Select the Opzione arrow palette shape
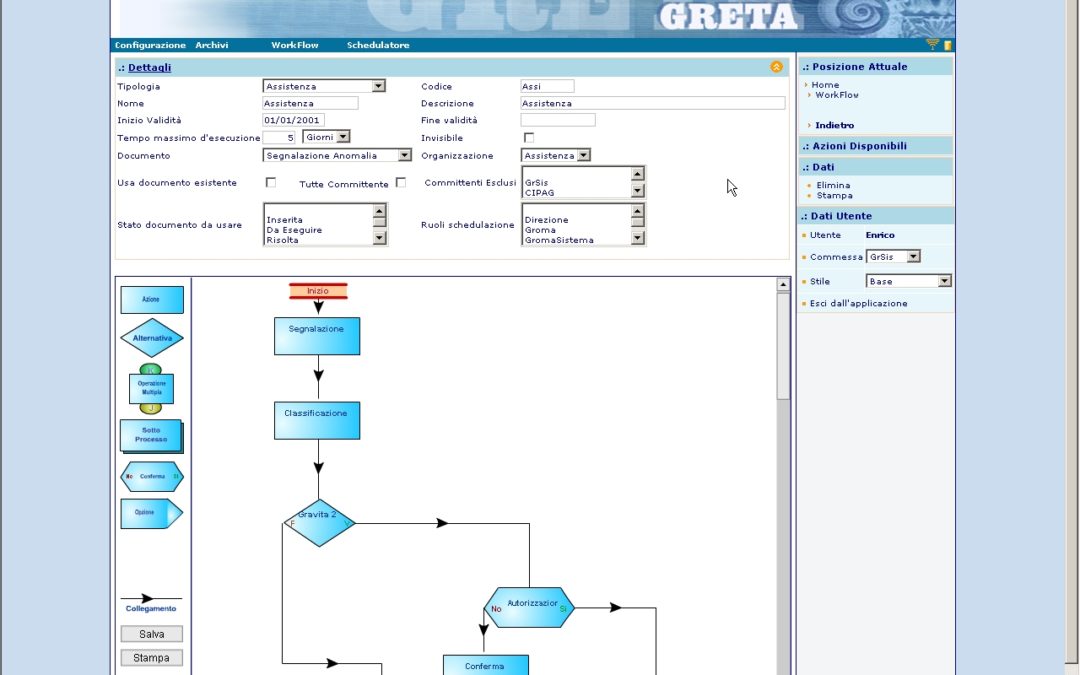The width and height of the screenshot is (1080, 675). point(152,513)
